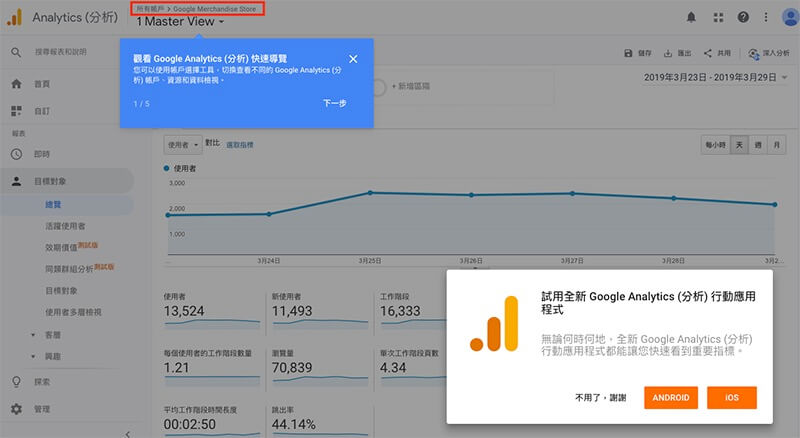
Task: Click the Insights icon in toolbar
Action: pyautogui.click(x=753, y=53)
